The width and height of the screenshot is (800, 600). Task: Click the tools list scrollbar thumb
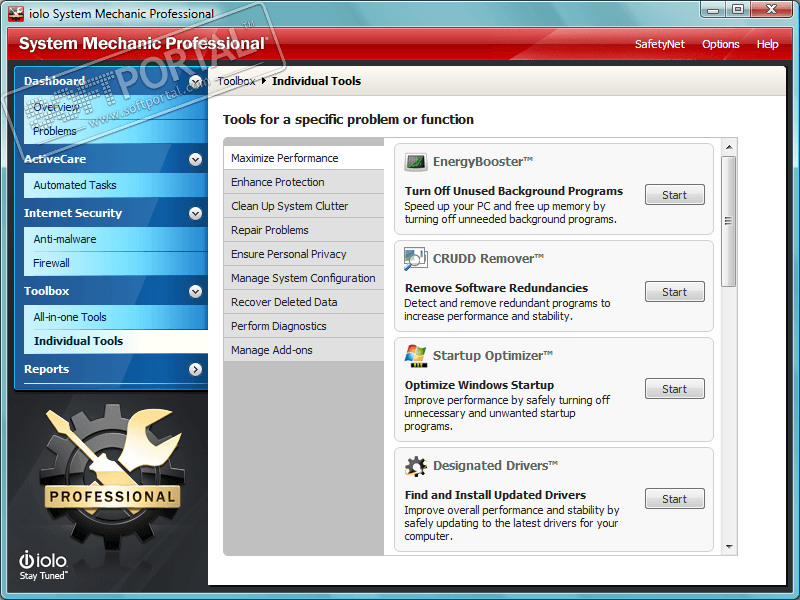pyautogui.click(x=729, y=221)
